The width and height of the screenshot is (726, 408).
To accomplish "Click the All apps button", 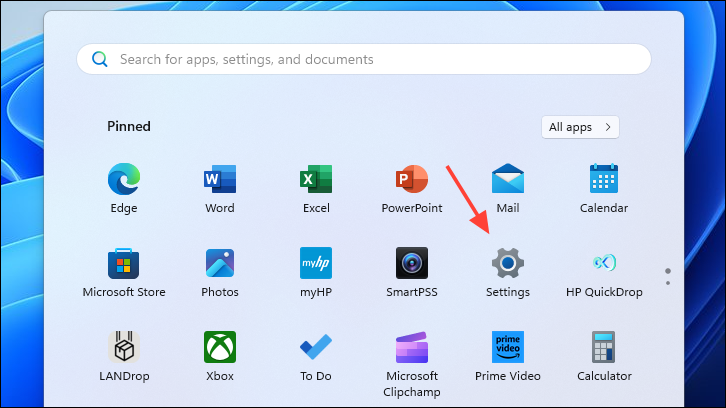I will [580, 127].
